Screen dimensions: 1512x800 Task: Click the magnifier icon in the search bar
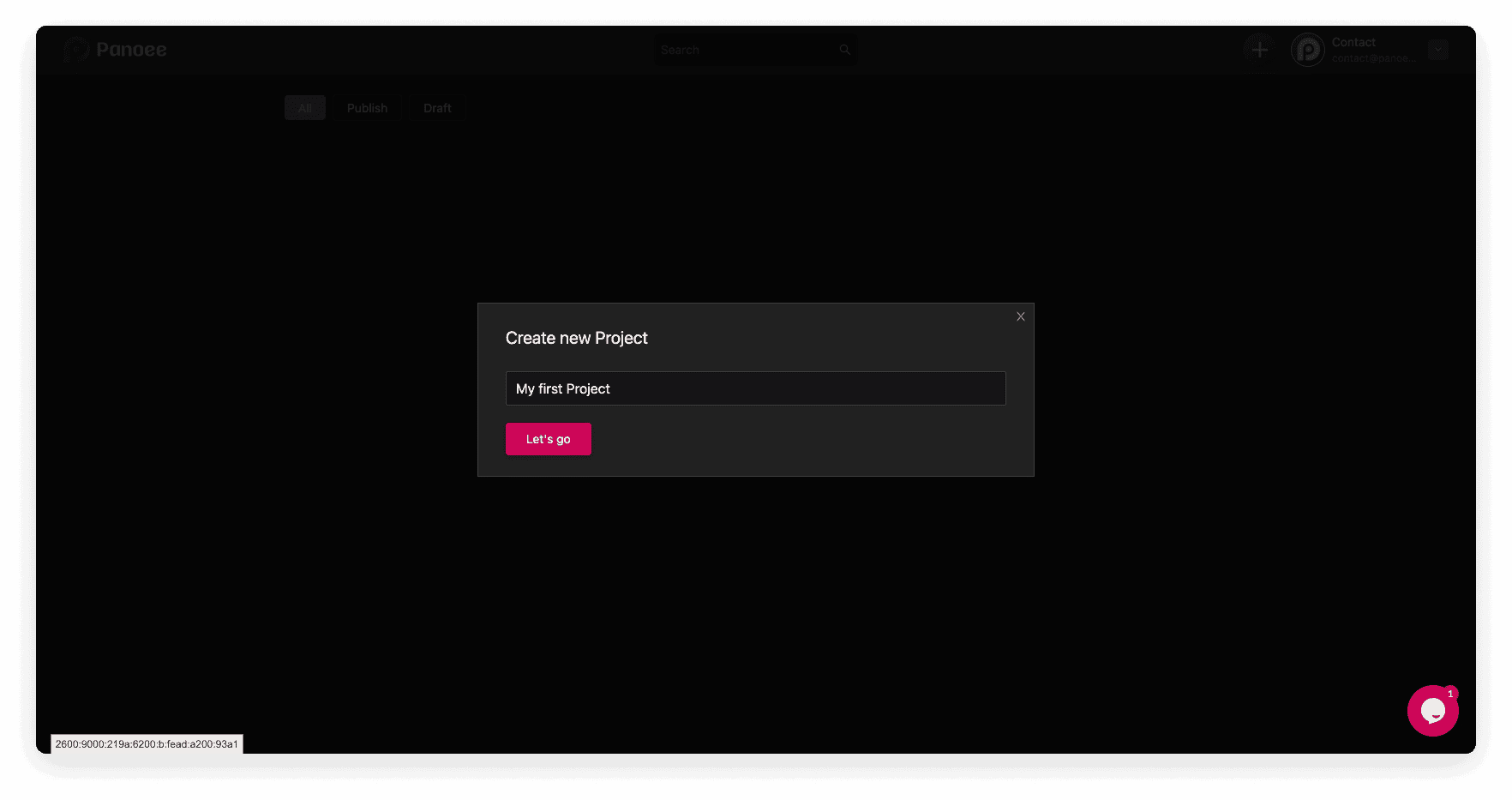[844, 49]
